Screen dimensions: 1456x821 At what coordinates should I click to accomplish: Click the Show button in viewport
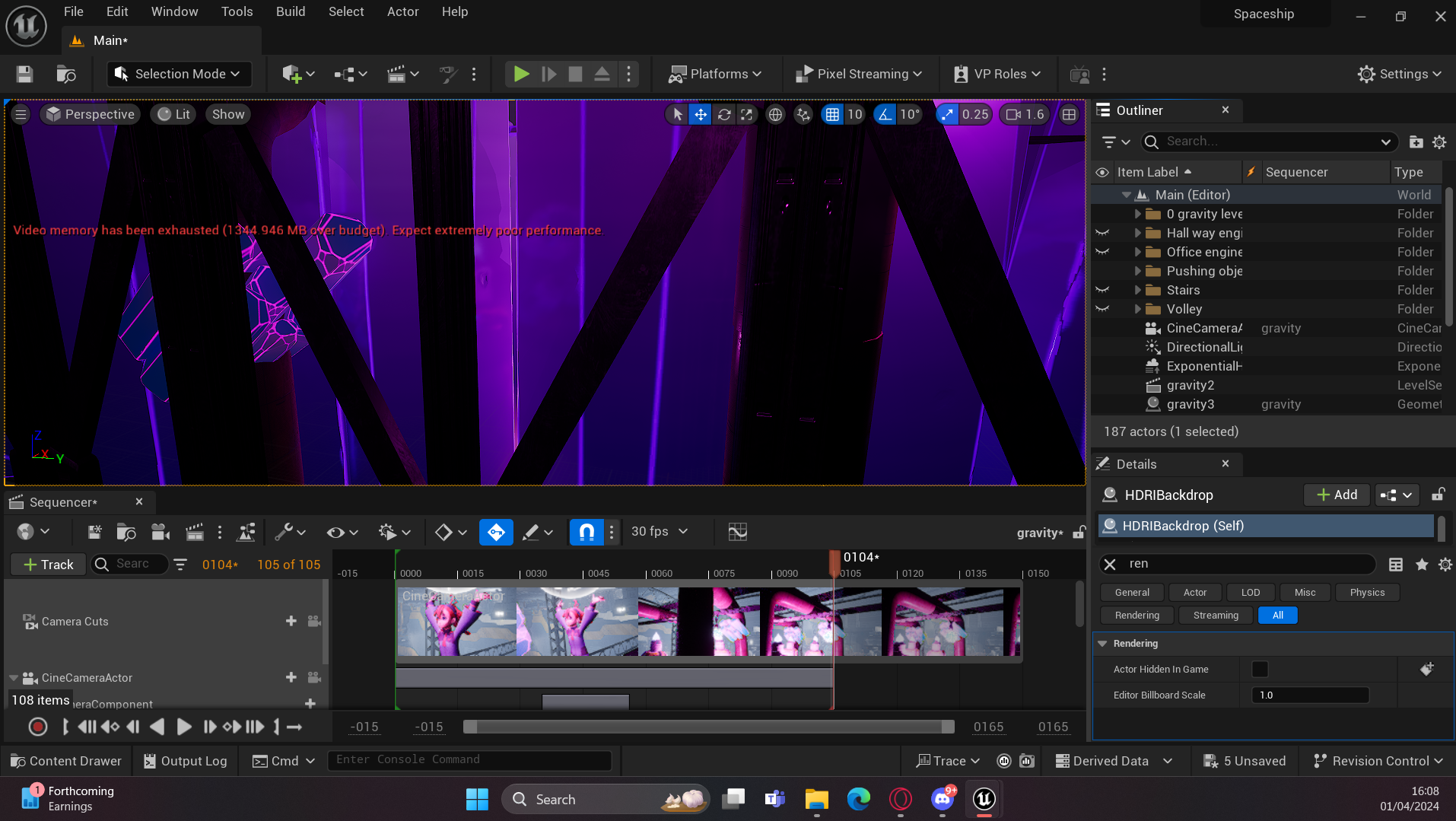coord(228,114)
